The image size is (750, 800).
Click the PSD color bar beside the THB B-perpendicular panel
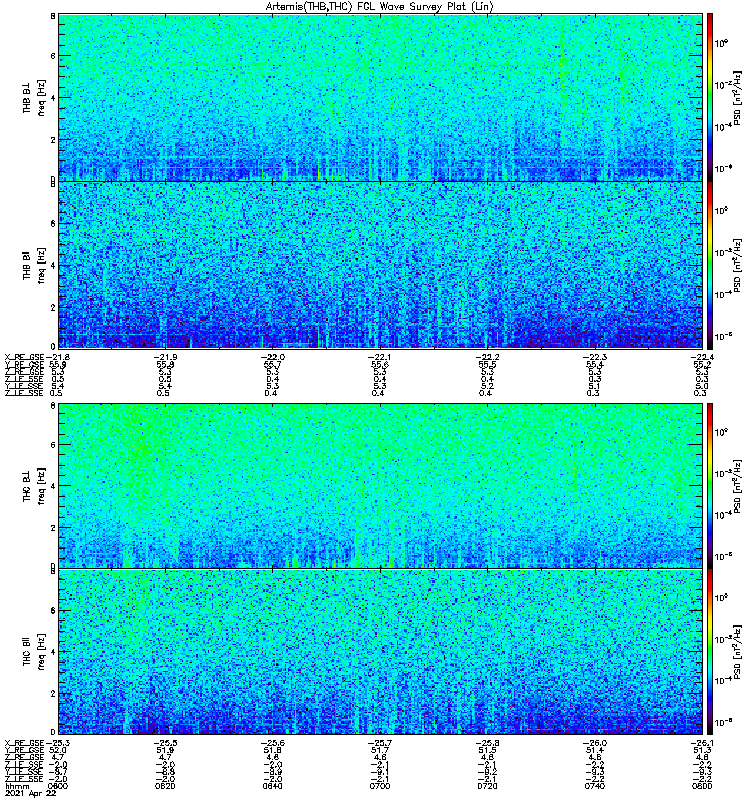710,97
